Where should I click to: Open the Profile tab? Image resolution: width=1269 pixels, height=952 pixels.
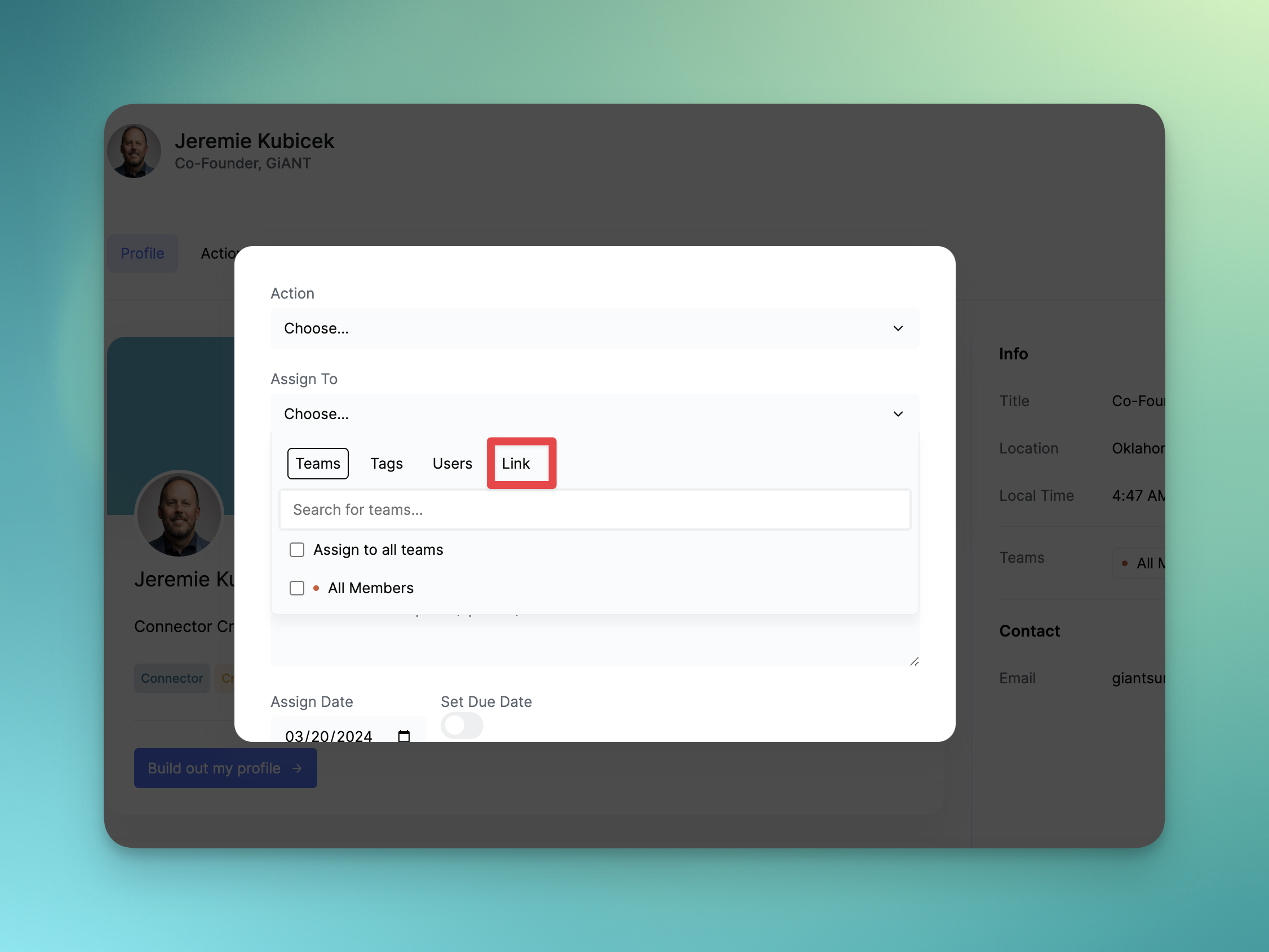[142, 253]
